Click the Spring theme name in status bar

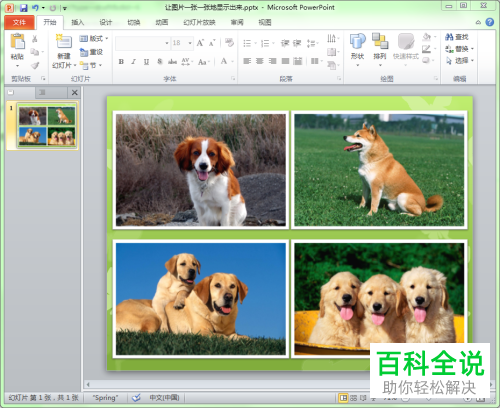(x=105, y=397)
